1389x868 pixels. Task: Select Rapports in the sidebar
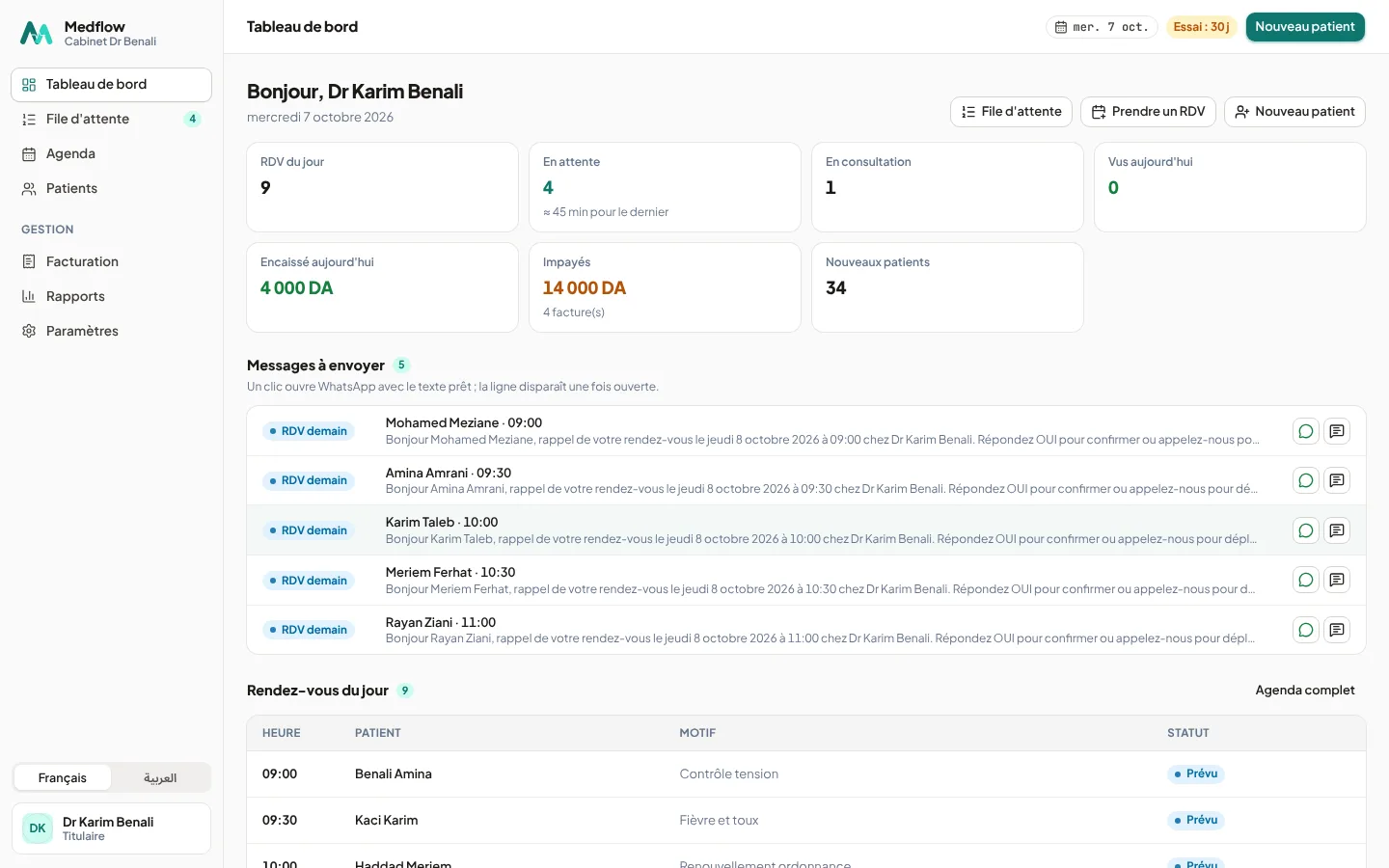111,297
